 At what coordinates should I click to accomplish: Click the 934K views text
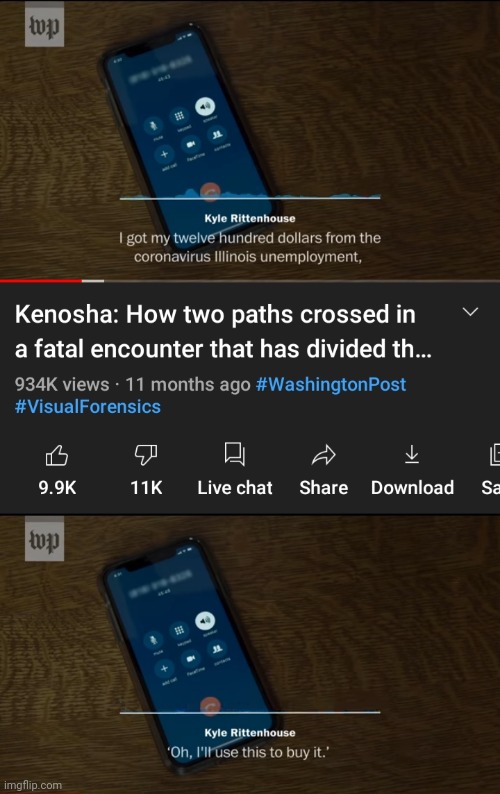pyautogui.click(x=62, y=384)
